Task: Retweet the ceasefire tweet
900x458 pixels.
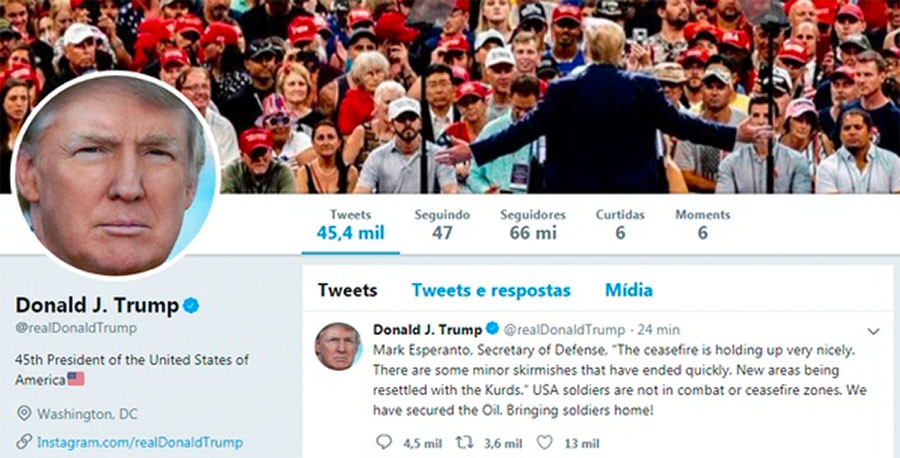Action: tap(464, 442)
